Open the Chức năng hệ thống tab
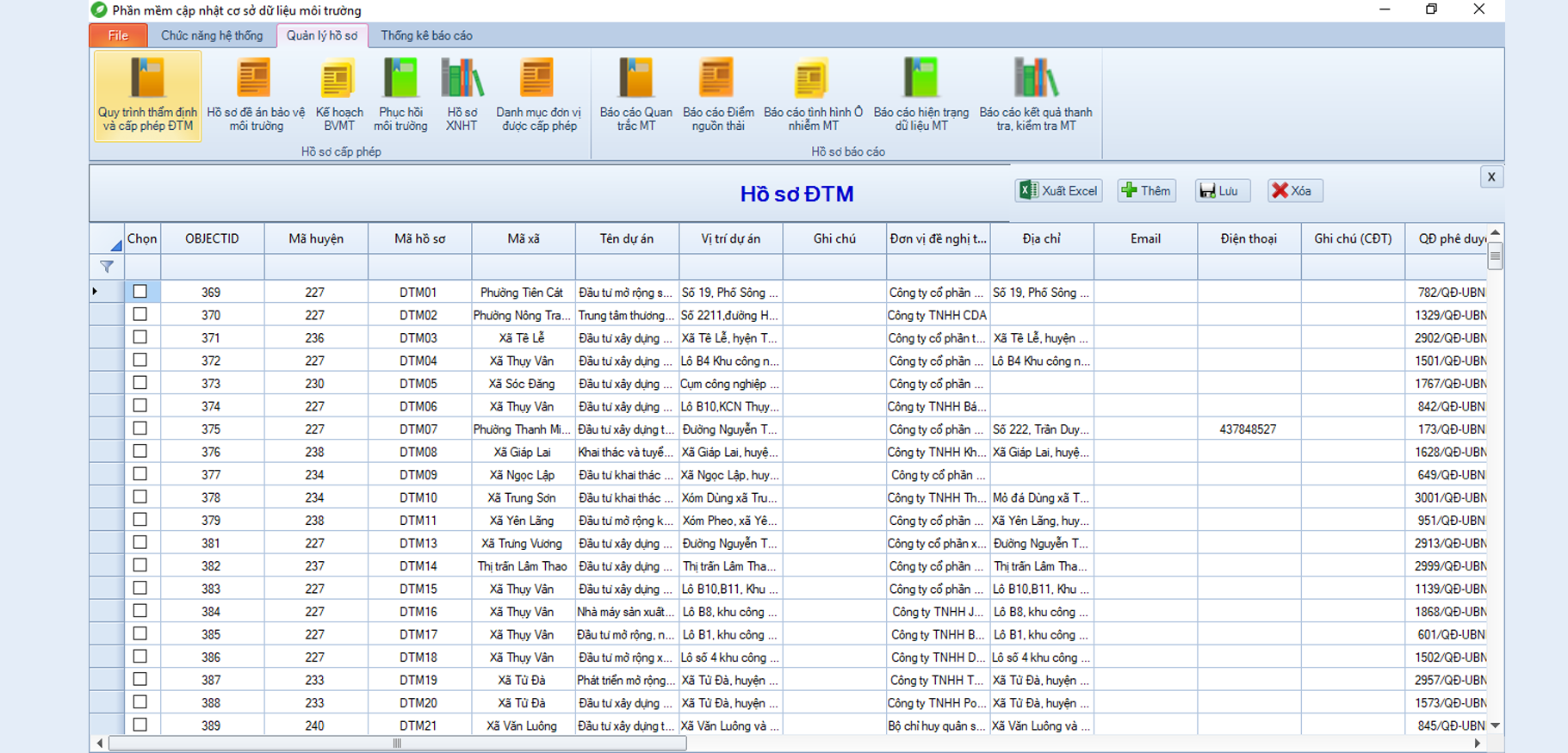1568x753 pixels. coord(212,35)
